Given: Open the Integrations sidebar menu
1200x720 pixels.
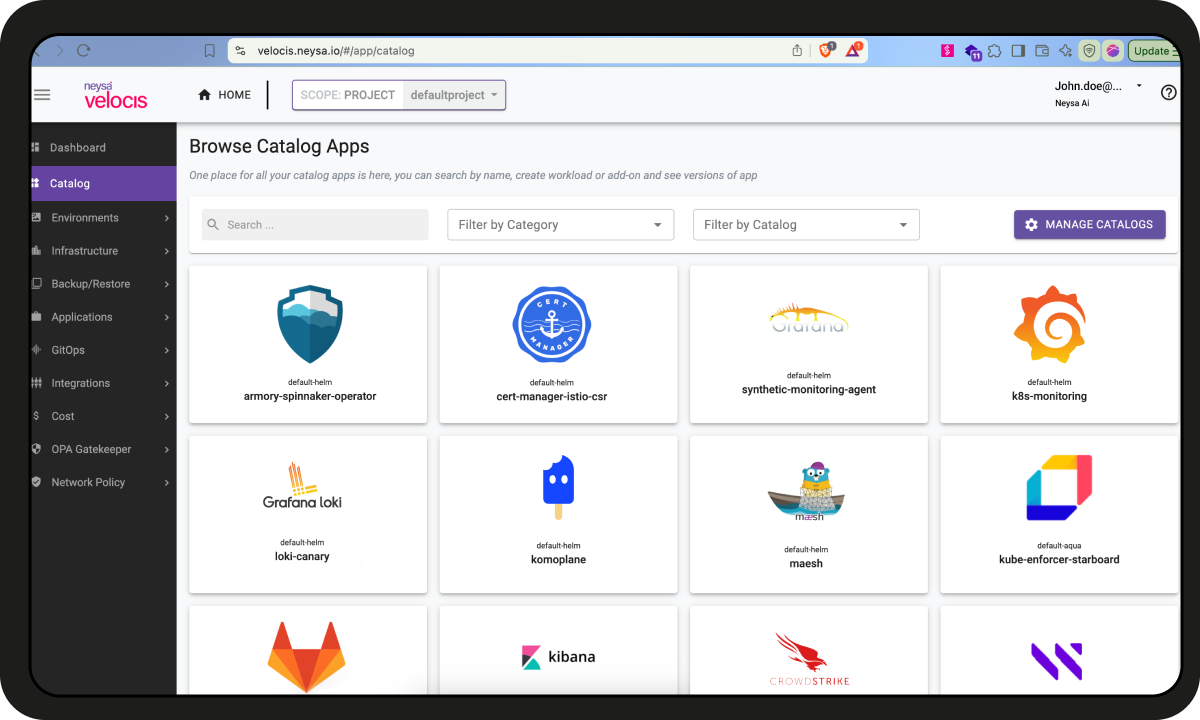Looking at the screenshot, I should [x=104, y=383].
